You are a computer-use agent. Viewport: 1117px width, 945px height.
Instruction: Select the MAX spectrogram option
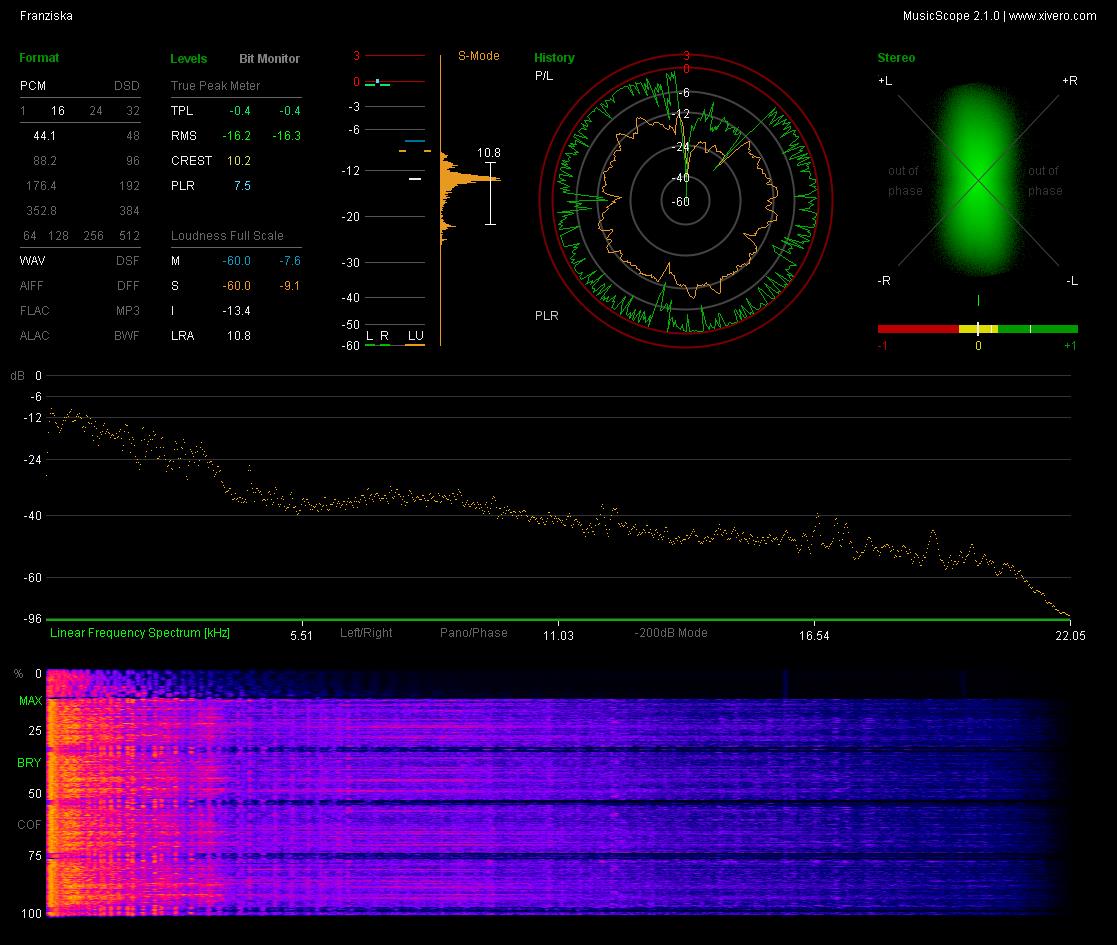point(31,701)
